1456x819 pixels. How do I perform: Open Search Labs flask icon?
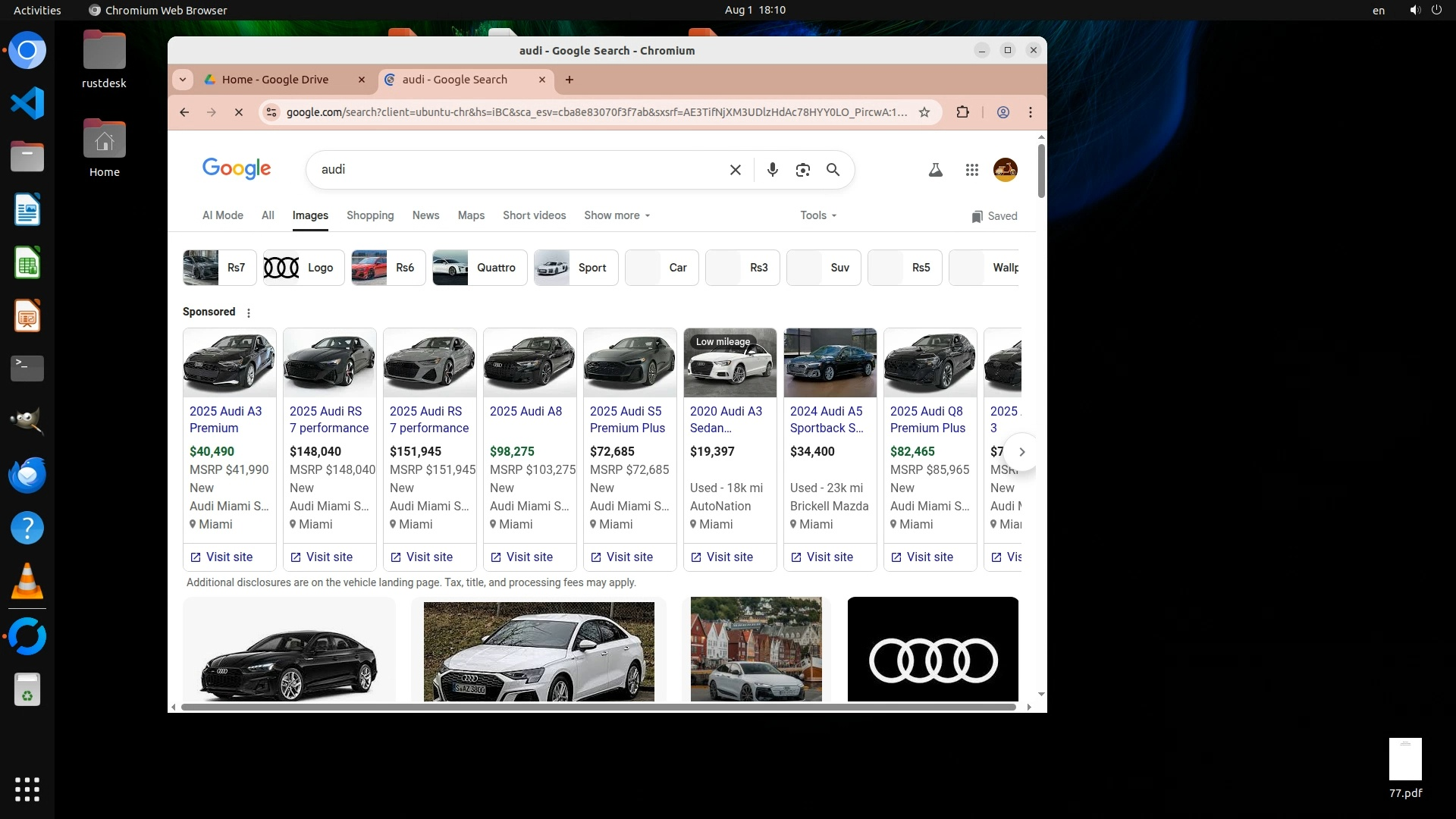pyautogui.click(x=935, y=170)
